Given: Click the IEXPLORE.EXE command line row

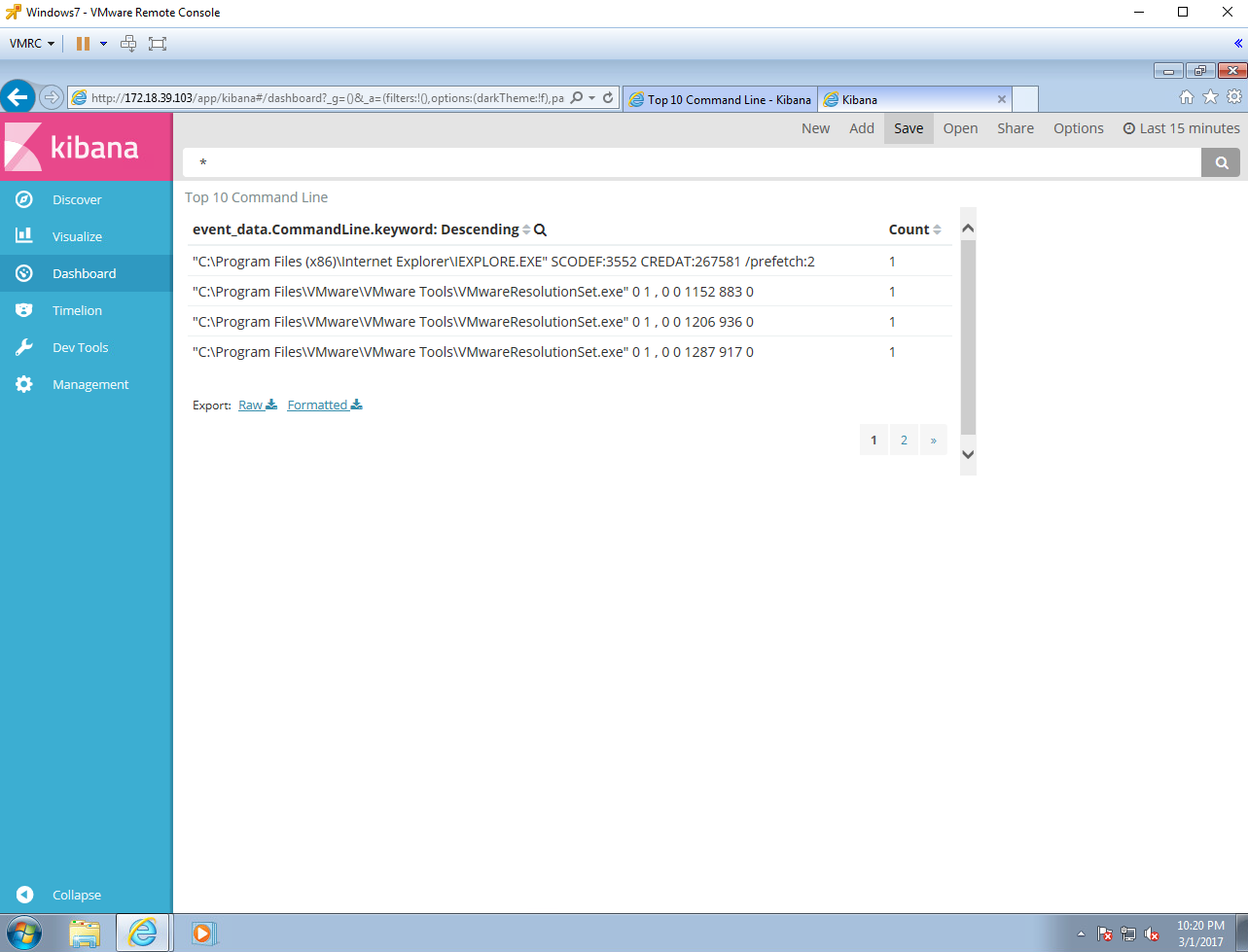Looking at the screenshot, I should (x=570, y=261).
